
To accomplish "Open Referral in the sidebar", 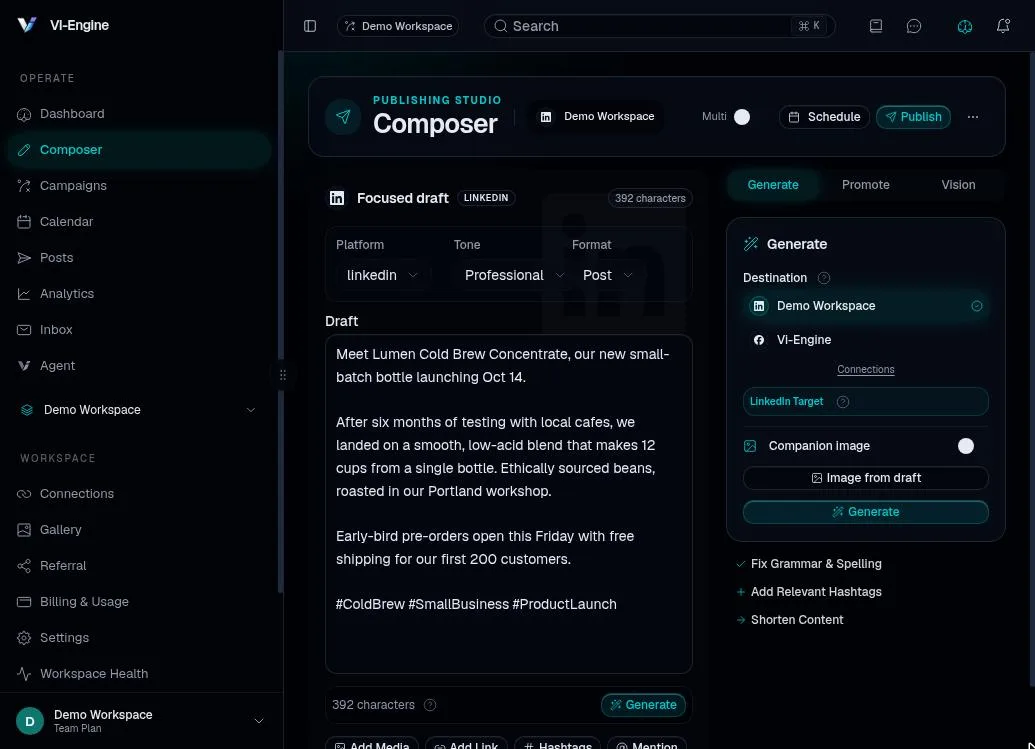I will [x=138, y=566].
